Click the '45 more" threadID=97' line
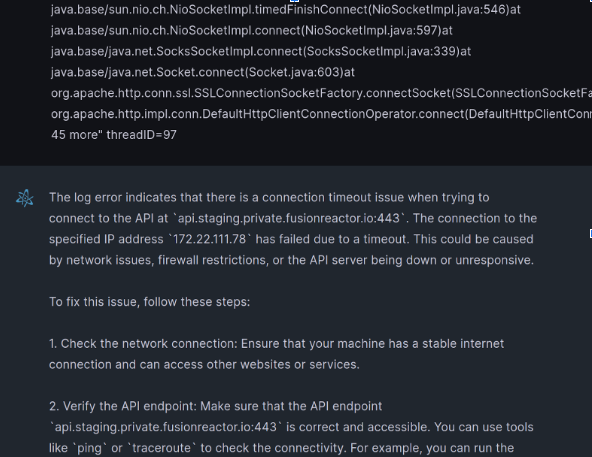 pos(114,134)
